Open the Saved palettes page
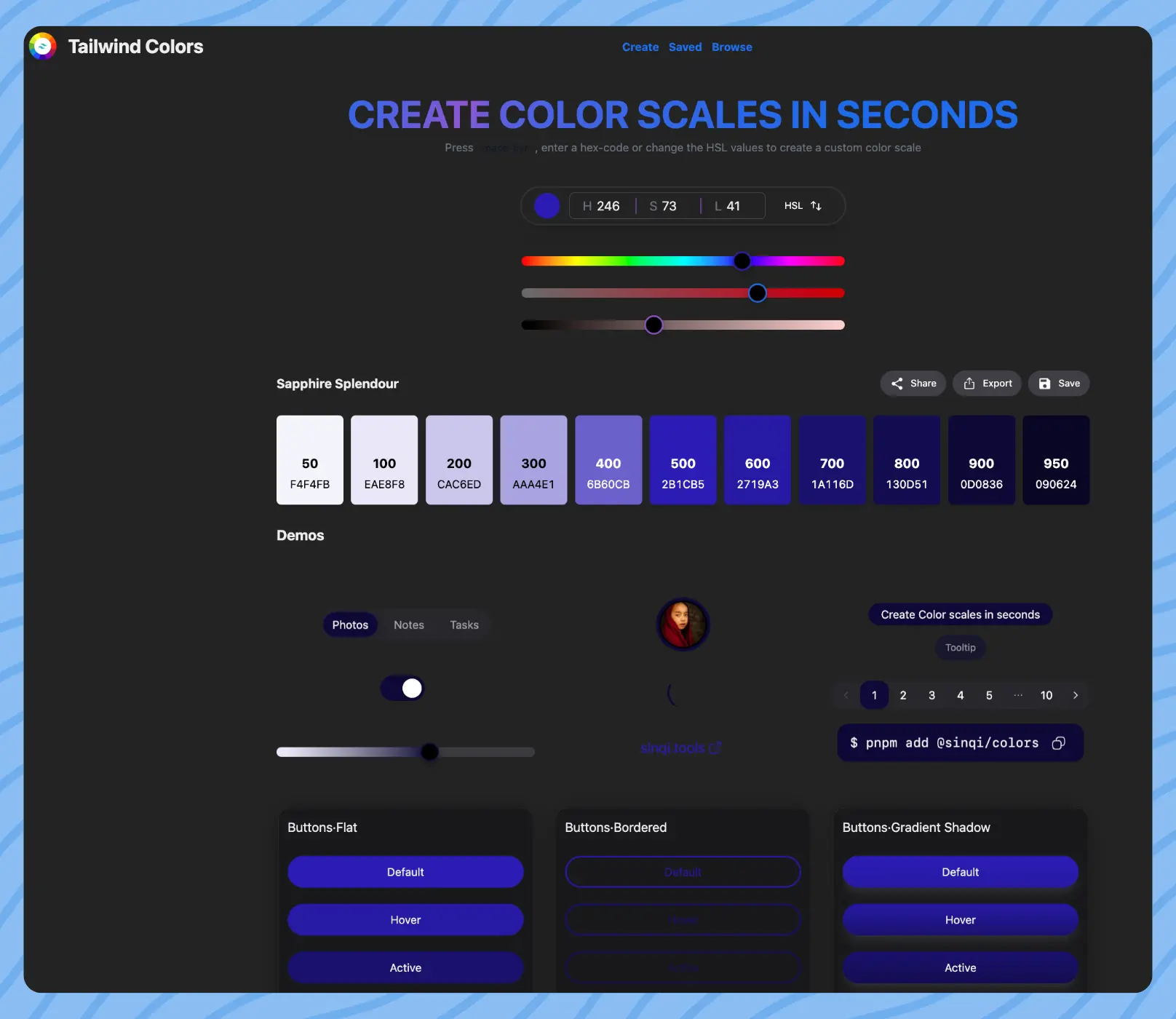Viewport: 1176px width, 1019px height. click(685, 47)
